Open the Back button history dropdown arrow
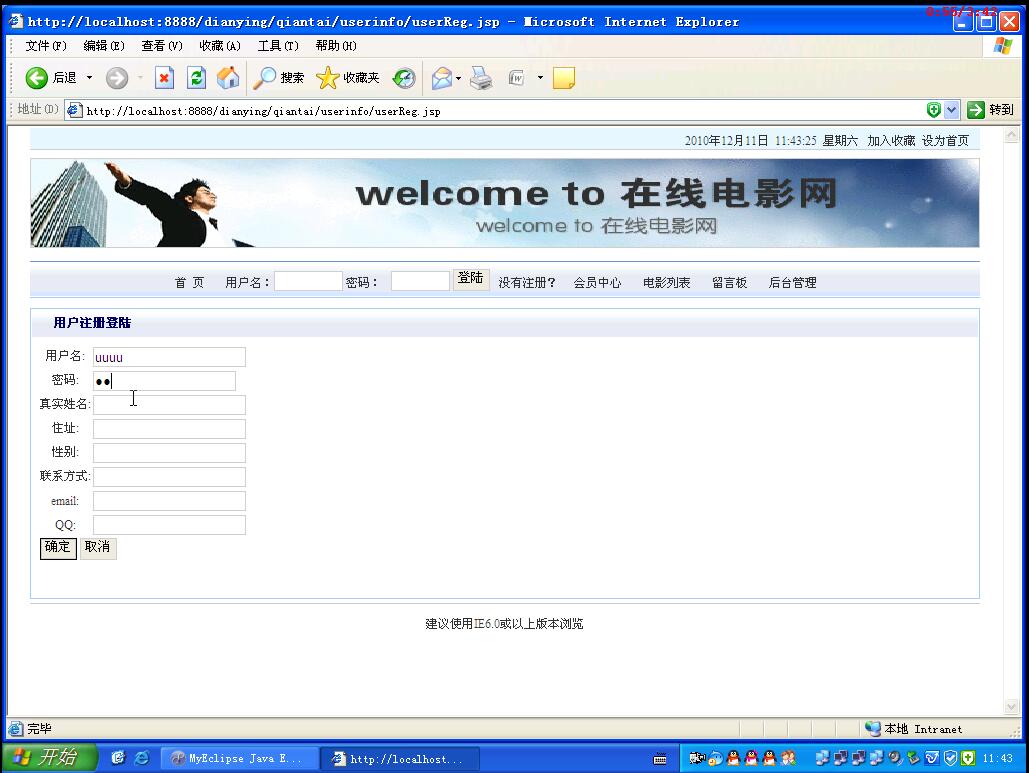 (89, 78)
